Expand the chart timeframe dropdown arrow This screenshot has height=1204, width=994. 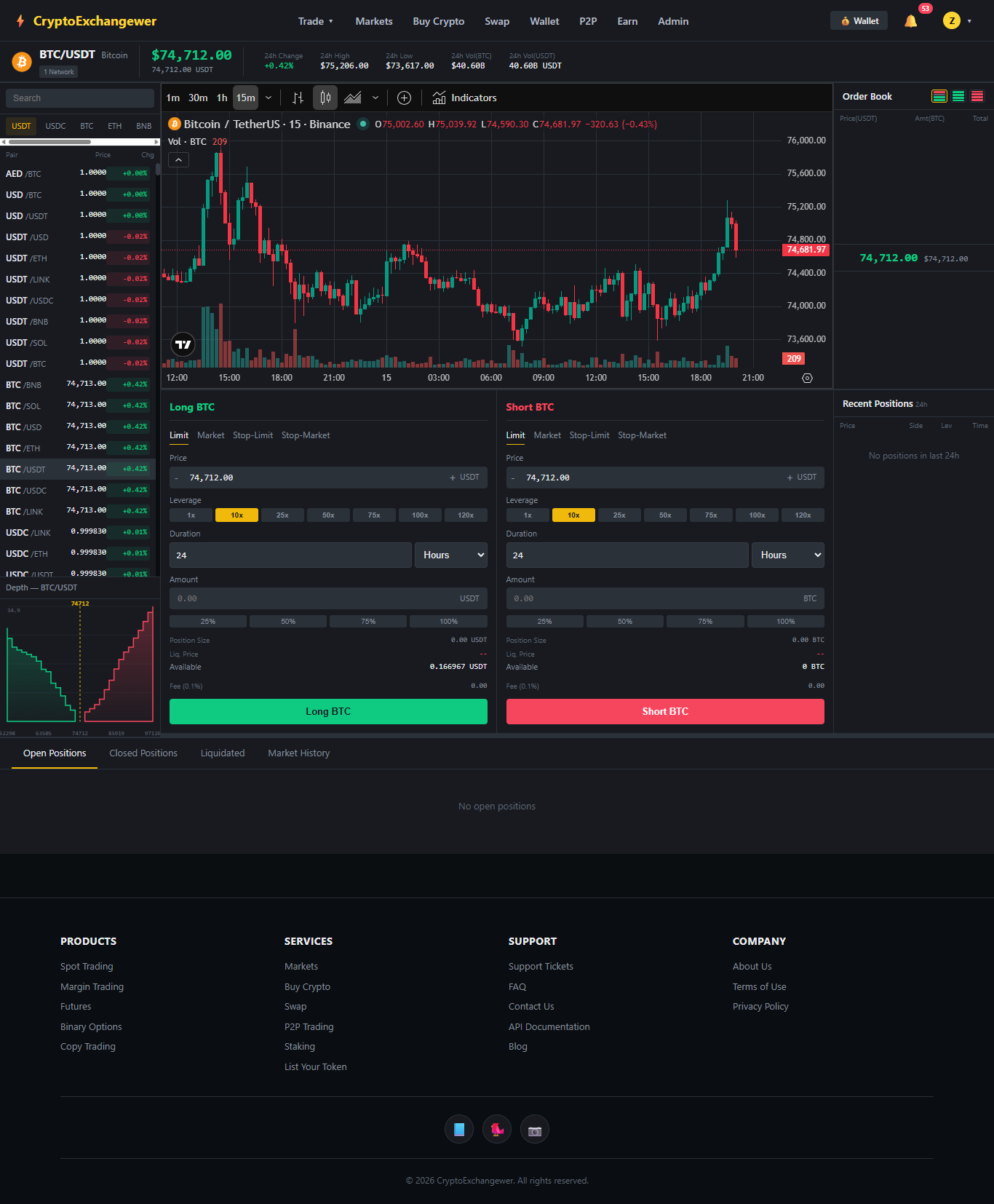269,98
